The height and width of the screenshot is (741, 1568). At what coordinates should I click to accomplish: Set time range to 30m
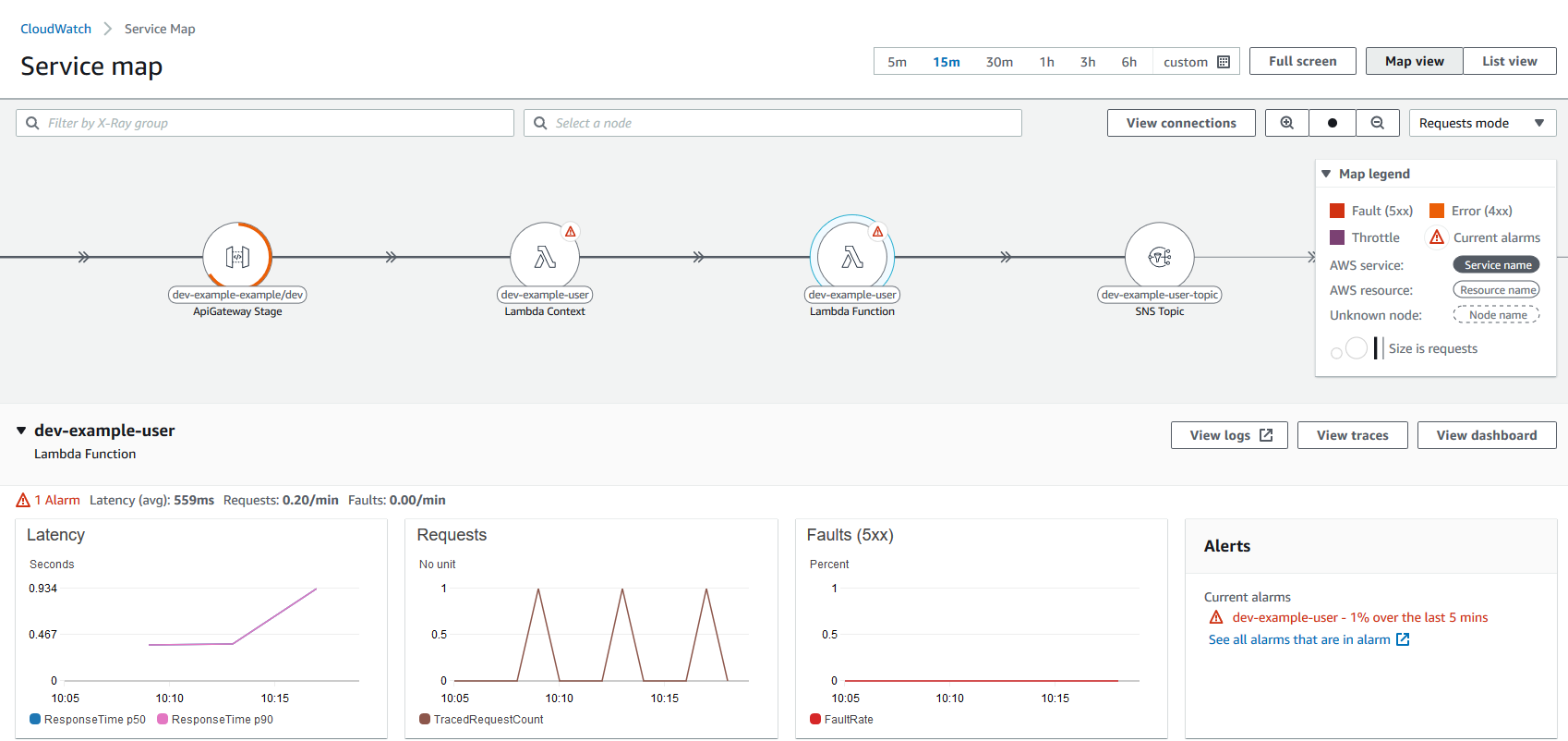click(999, 62)
